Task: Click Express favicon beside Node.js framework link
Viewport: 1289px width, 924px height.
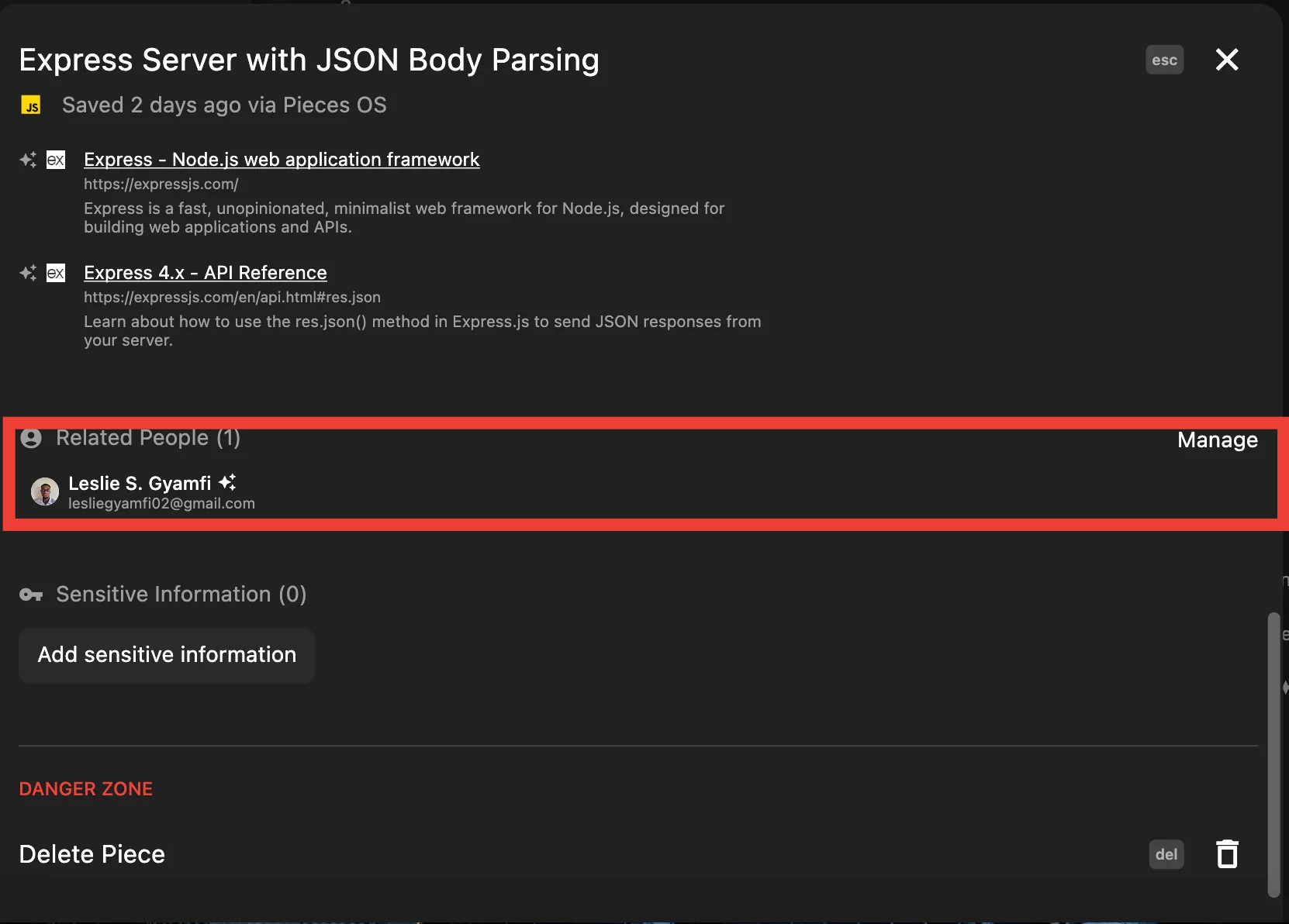Action: pos(56,160)
